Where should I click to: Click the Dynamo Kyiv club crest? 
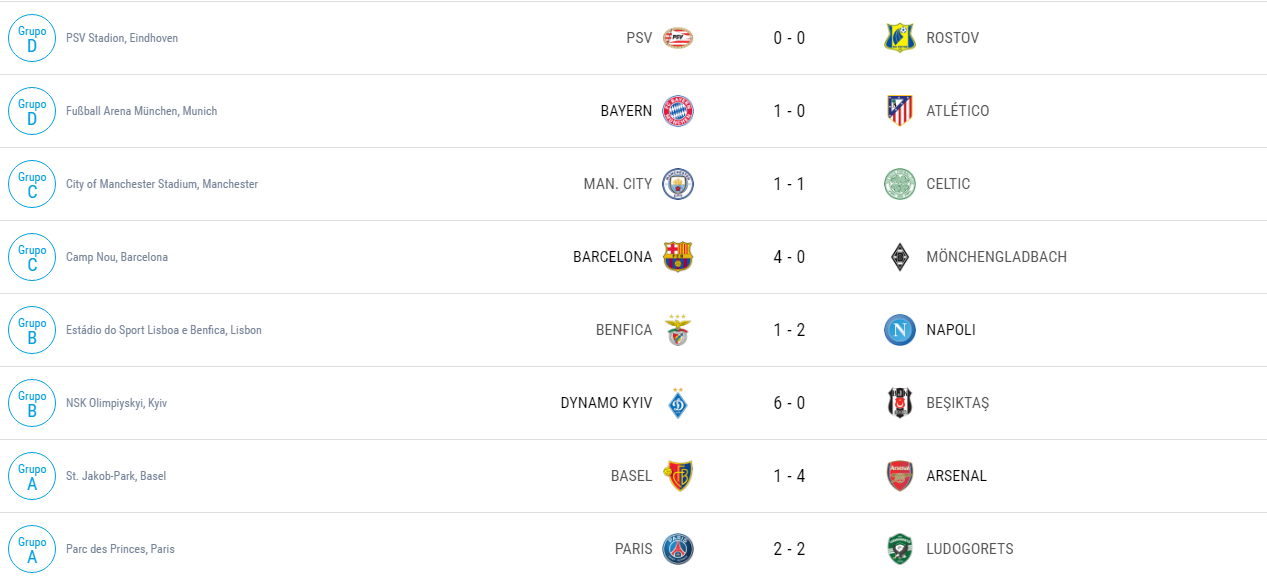[678, 403]
